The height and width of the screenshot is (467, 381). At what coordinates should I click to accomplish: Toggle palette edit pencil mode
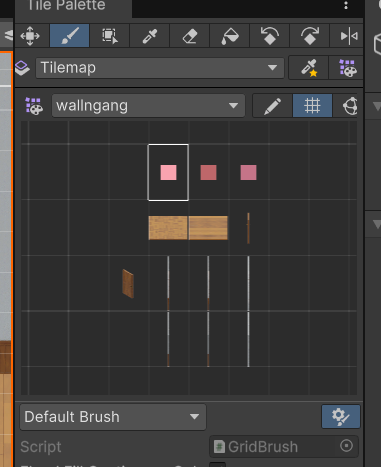tap(272, 106)
